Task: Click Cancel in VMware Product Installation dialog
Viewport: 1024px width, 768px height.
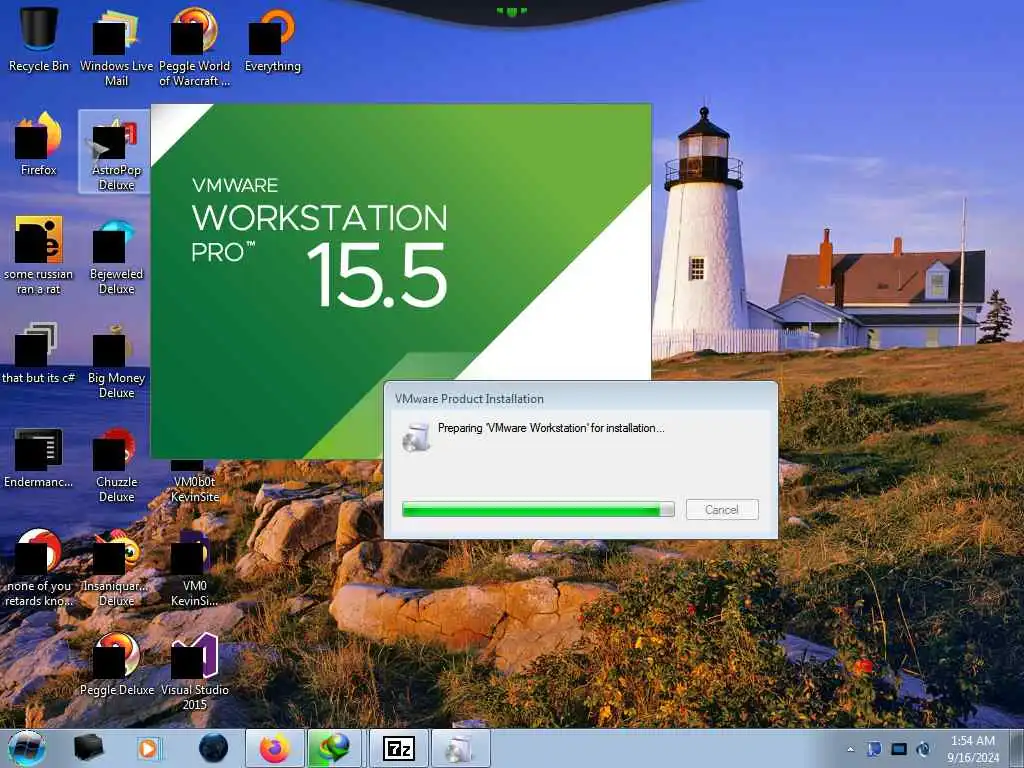Action: (722, 509)
